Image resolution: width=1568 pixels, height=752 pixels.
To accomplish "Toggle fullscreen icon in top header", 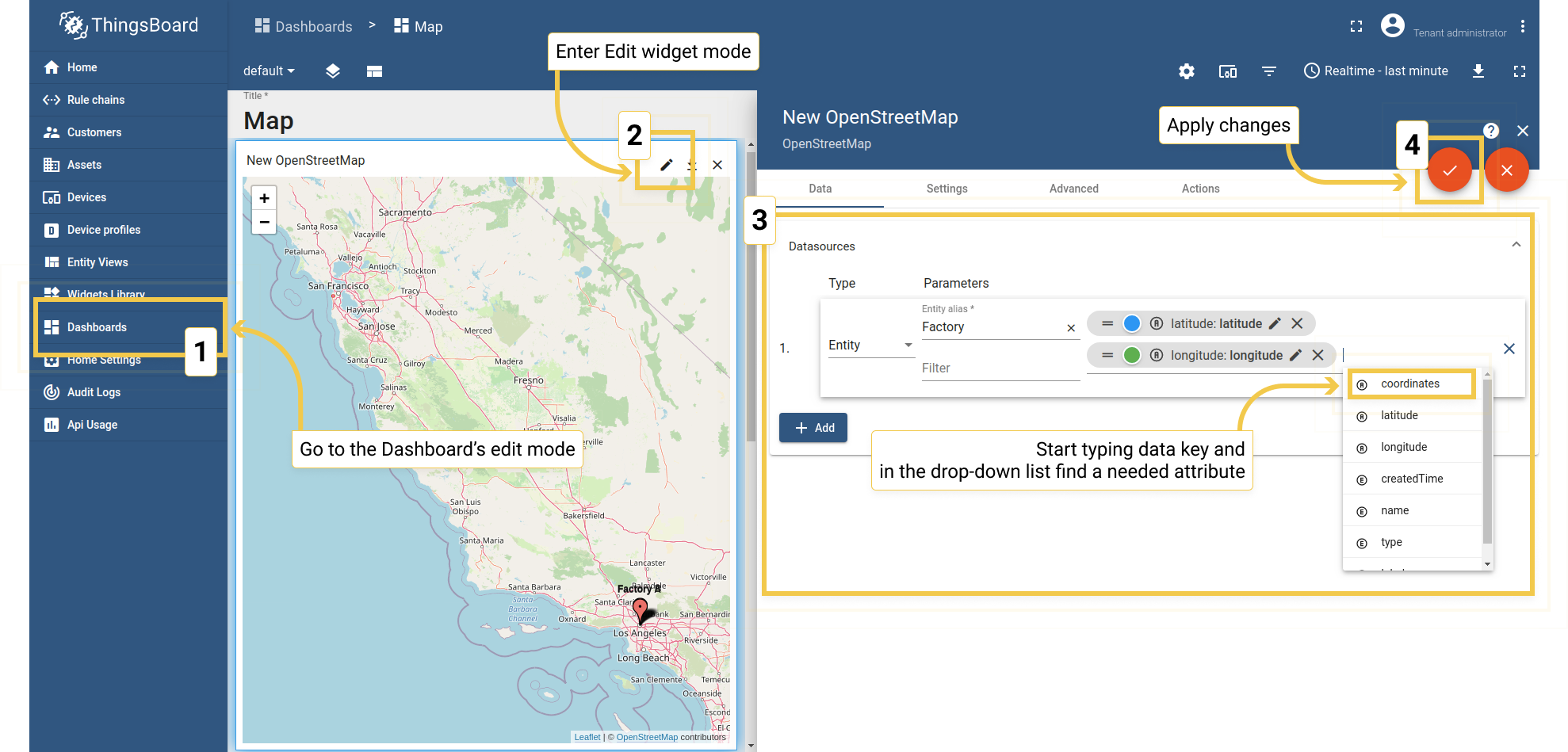I will coord(1356,26).
